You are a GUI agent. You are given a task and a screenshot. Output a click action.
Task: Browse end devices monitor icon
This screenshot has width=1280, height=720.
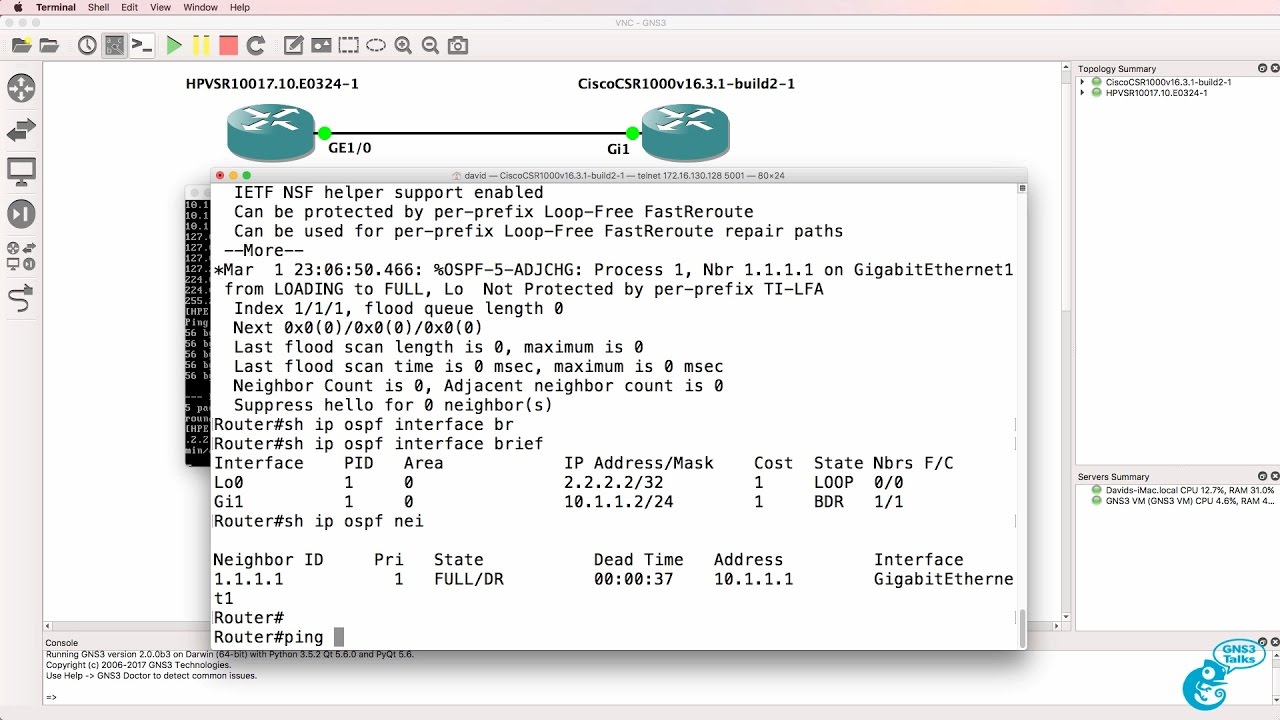point(21,171)
